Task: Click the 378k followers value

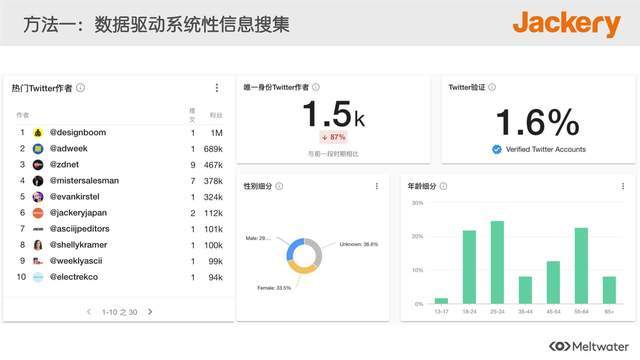Action: [213, 181]
